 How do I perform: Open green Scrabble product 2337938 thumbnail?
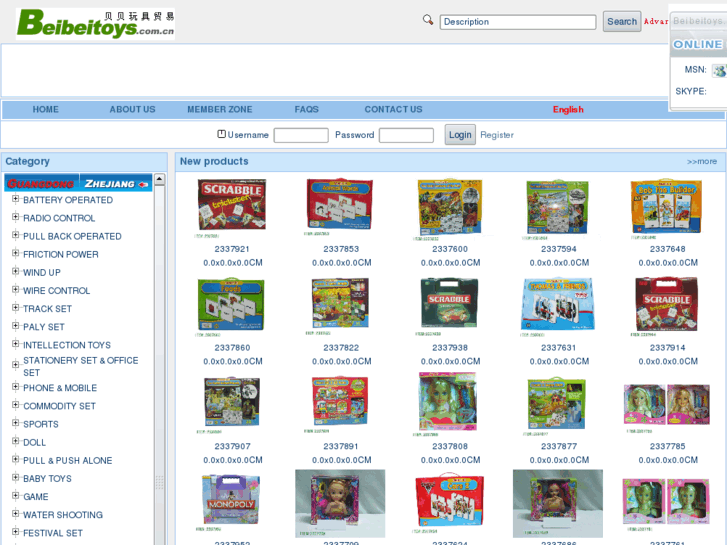[449, 303]
